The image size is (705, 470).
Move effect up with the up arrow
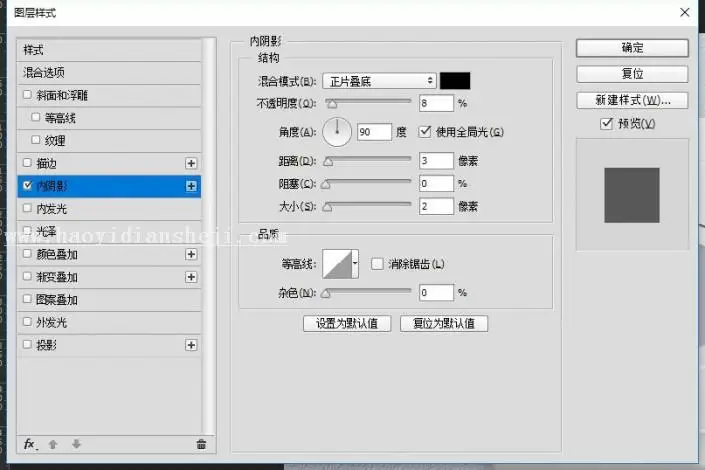click(53, 444)
